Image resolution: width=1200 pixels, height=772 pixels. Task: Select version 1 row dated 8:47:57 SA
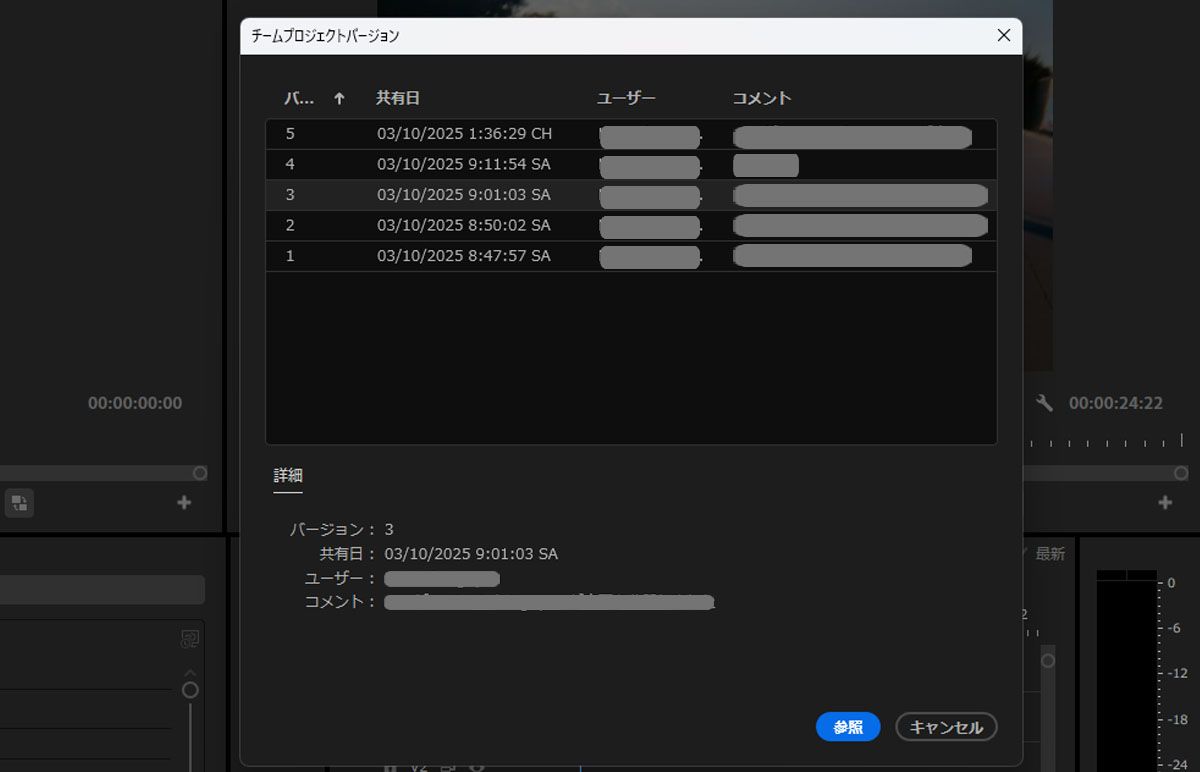631,256
